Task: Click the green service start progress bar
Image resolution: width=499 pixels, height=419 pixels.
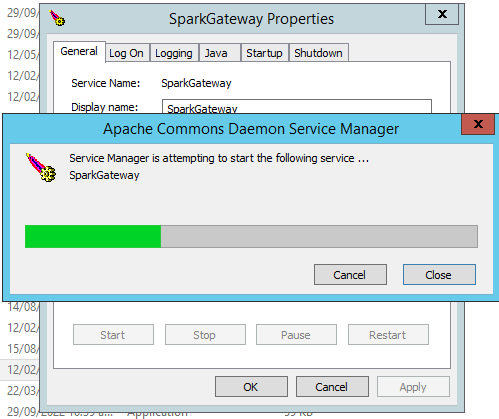Action: tap(251, 236)
